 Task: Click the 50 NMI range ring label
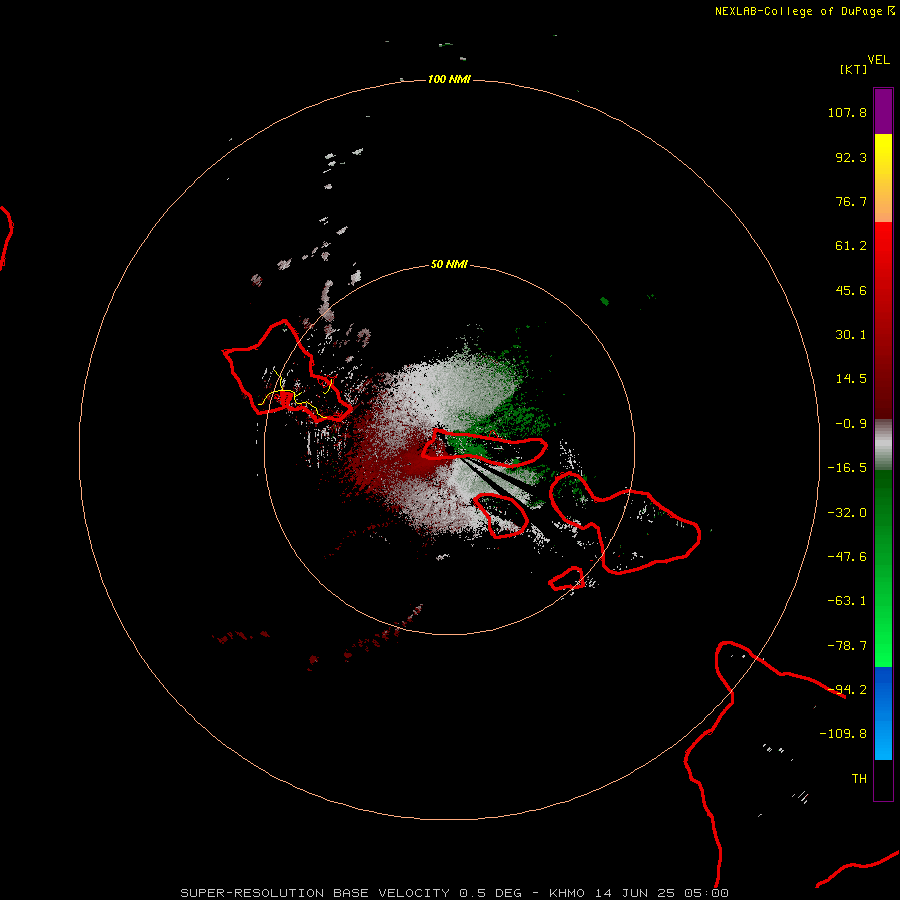click(x=449, y=264)
